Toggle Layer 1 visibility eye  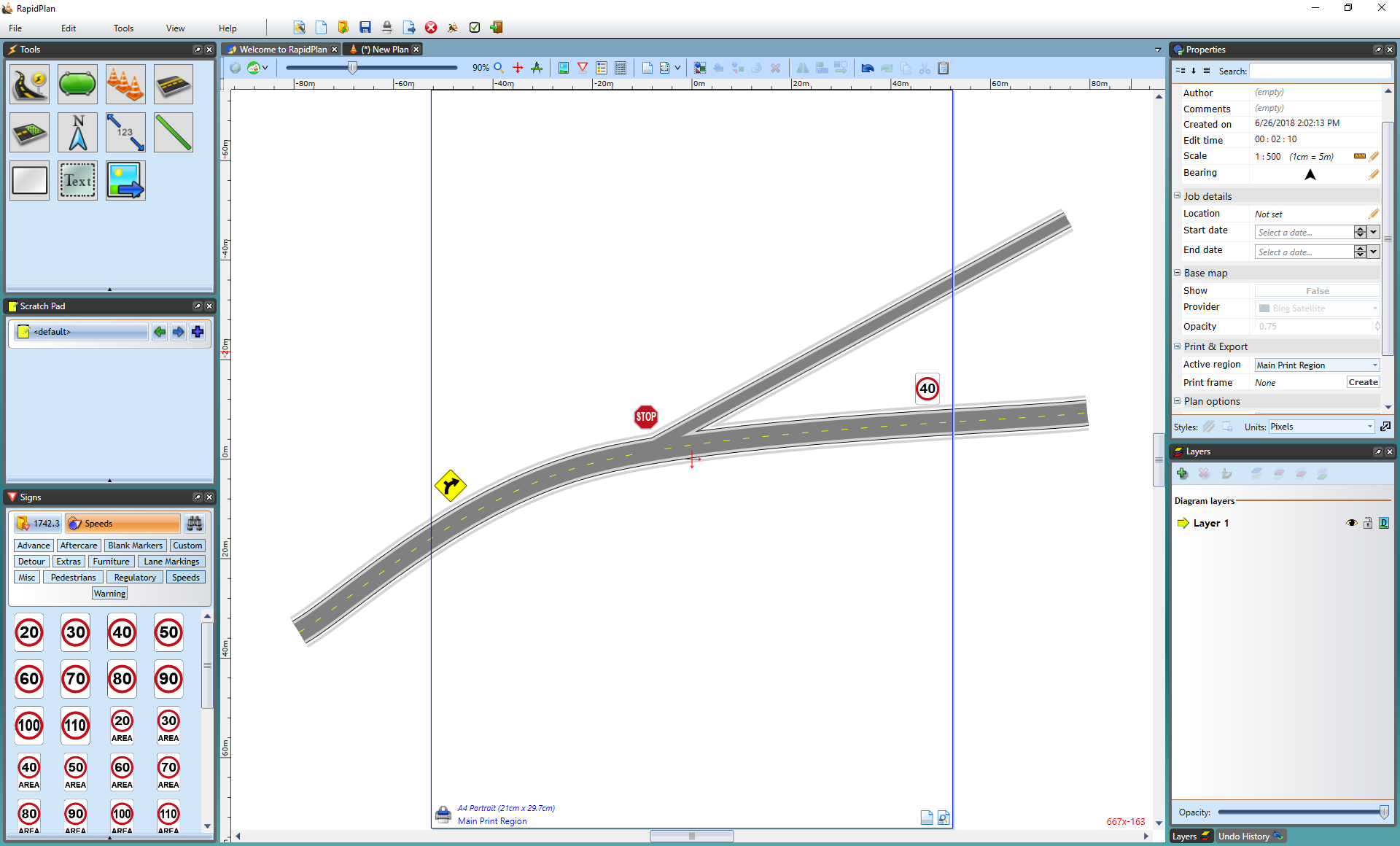[x=1351, y=523]
